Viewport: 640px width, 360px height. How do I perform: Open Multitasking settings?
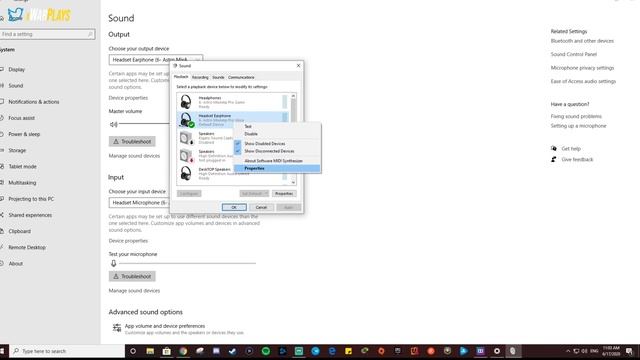coord(22,183)
